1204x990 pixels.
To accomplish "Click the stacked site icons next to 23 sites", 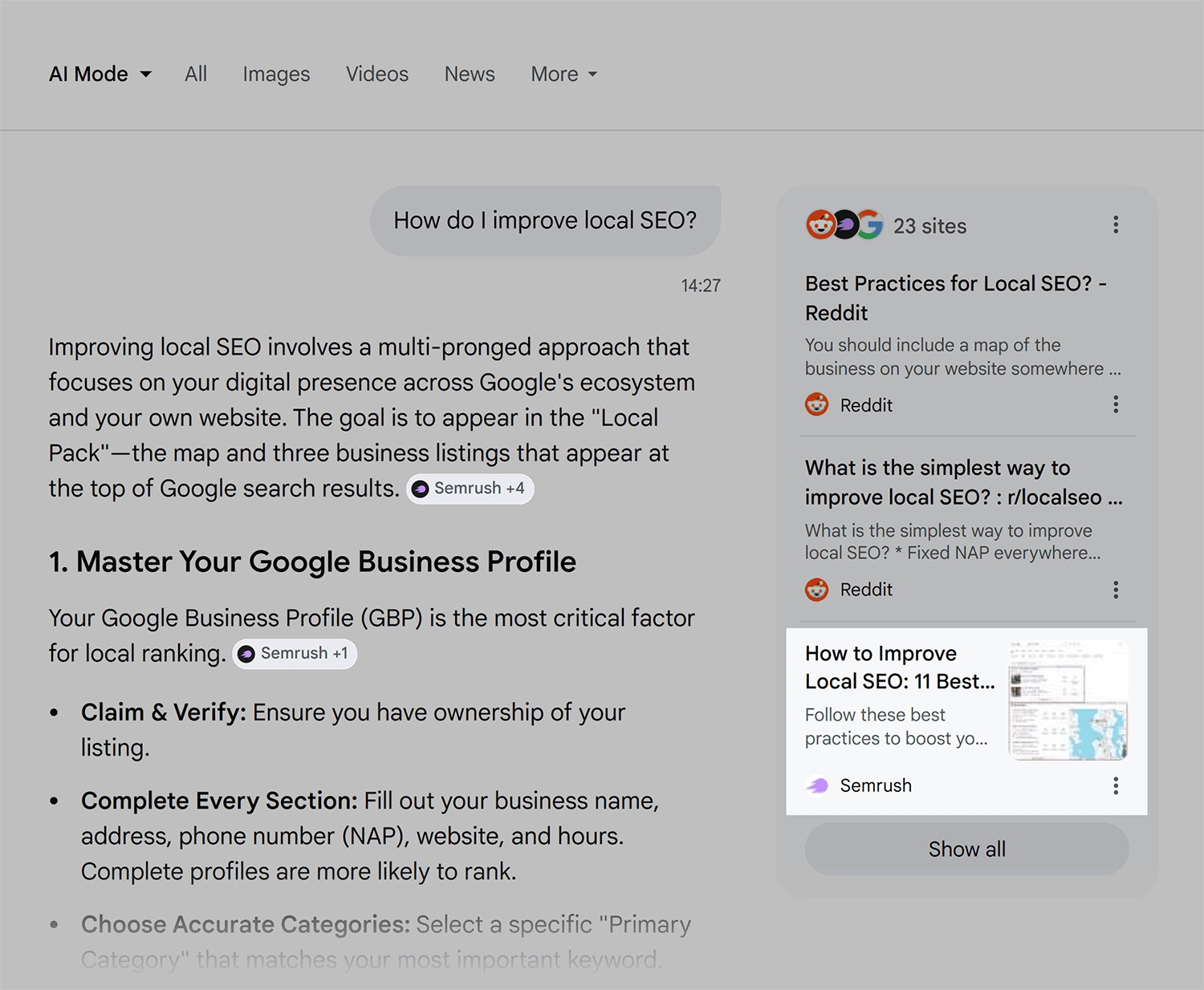I will 844,225.
